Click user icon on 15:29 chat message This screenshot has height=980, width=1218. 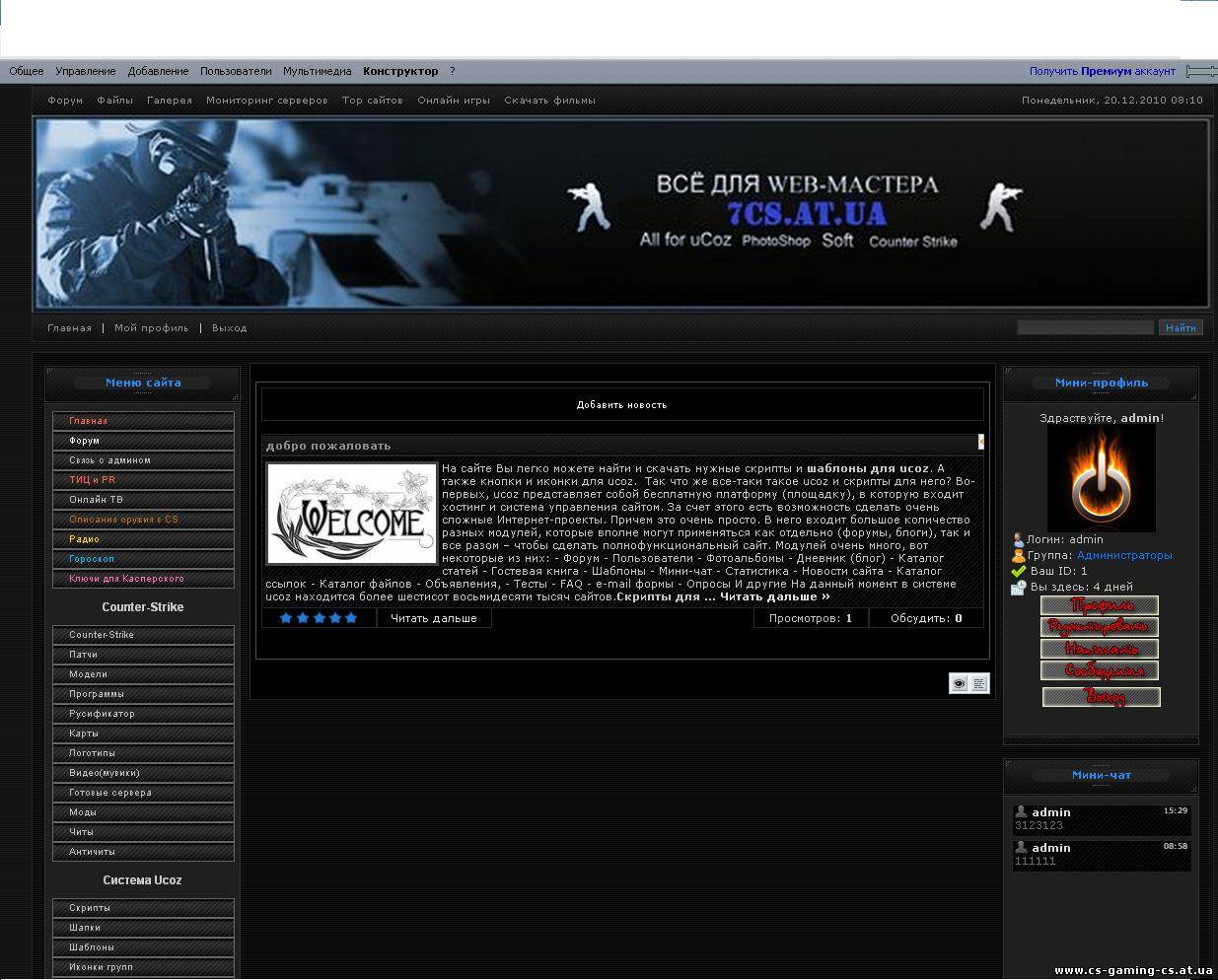click(x=1021, y=812)
